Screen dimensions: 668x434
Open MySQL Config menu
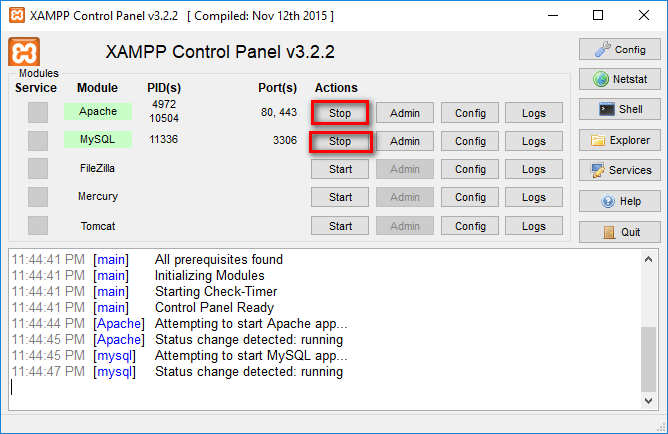[470, 141]
